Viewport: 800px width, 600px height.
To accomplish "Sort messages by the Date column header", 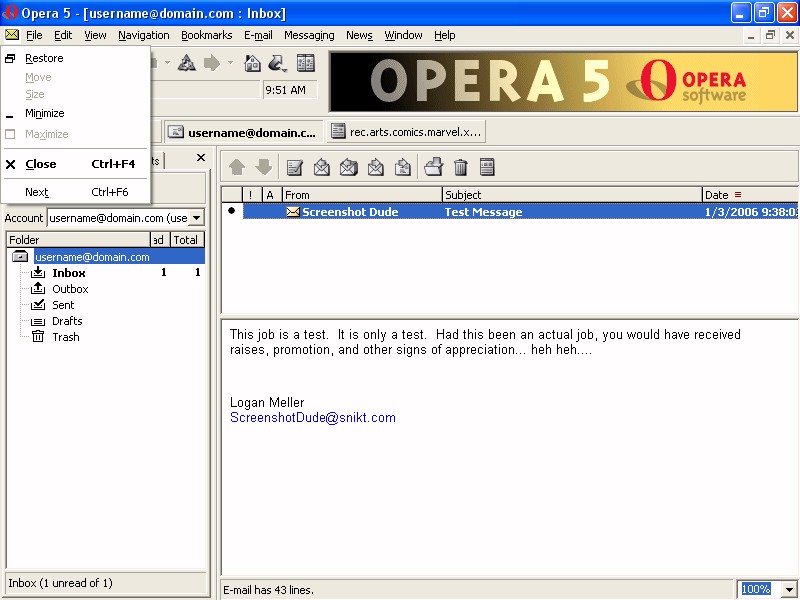I will pos(751,194).
